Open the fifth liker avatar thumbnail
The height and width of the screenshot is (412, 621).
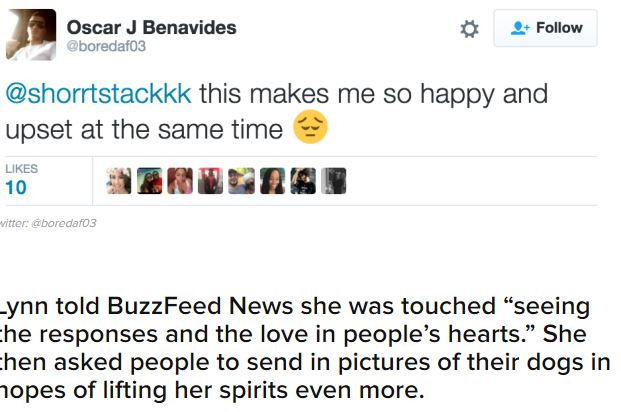point(241,181)
